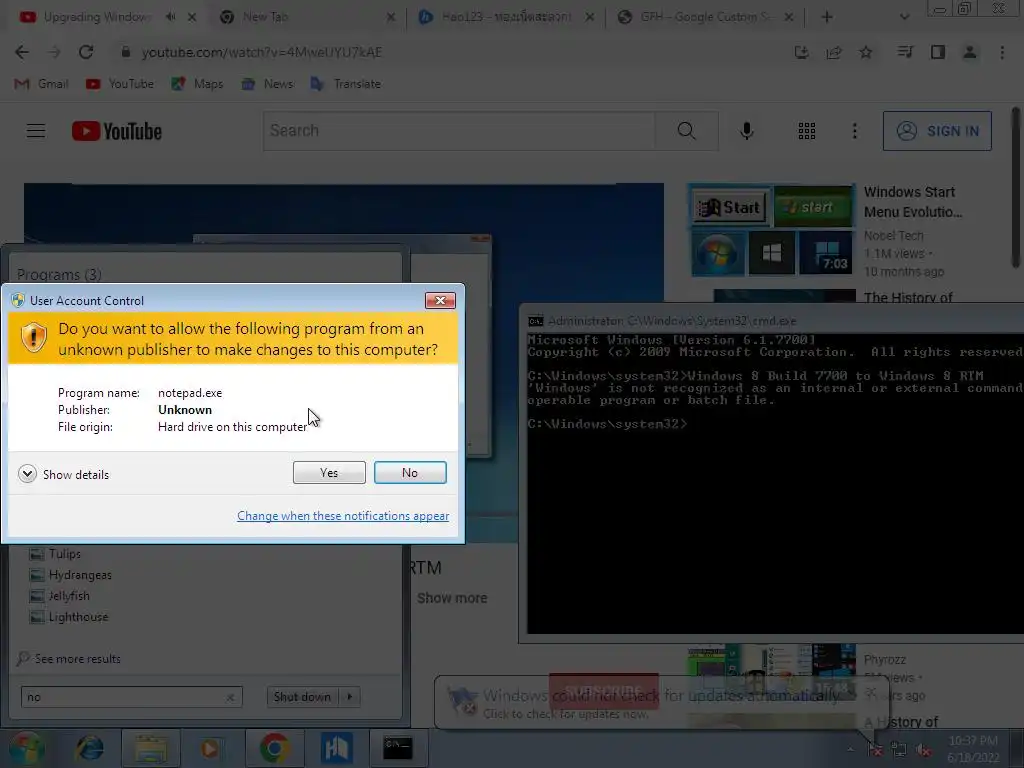Select Jellyfish in start menu results
The height and width of the screenshot is (768, 1024).
[59, 596]
